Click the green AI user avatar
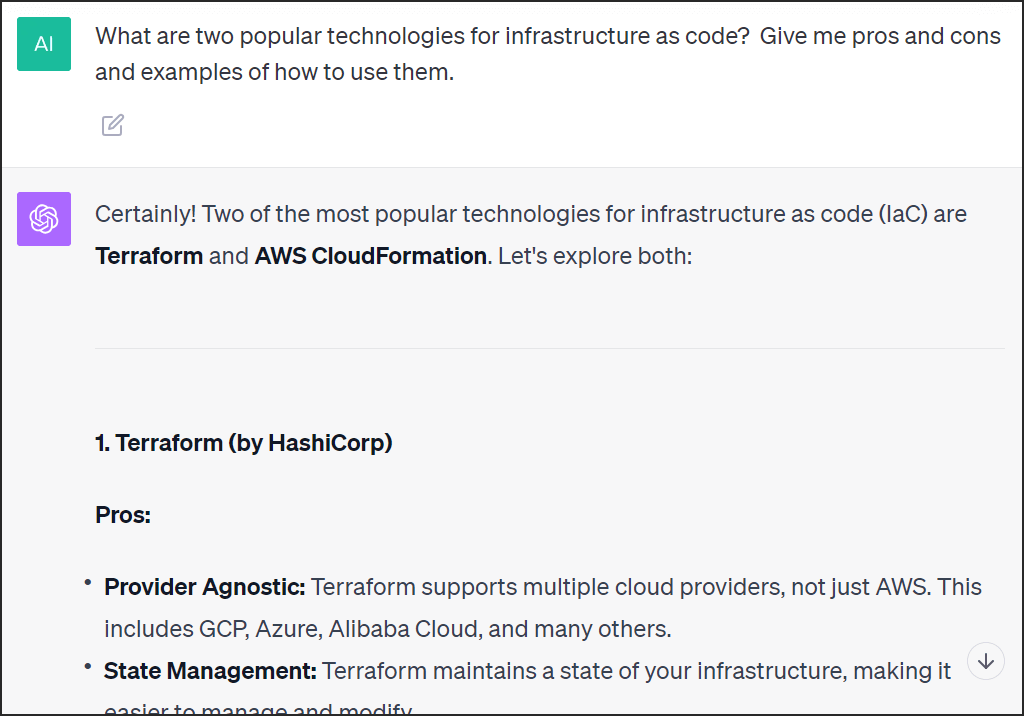 (x=44, y=44)
